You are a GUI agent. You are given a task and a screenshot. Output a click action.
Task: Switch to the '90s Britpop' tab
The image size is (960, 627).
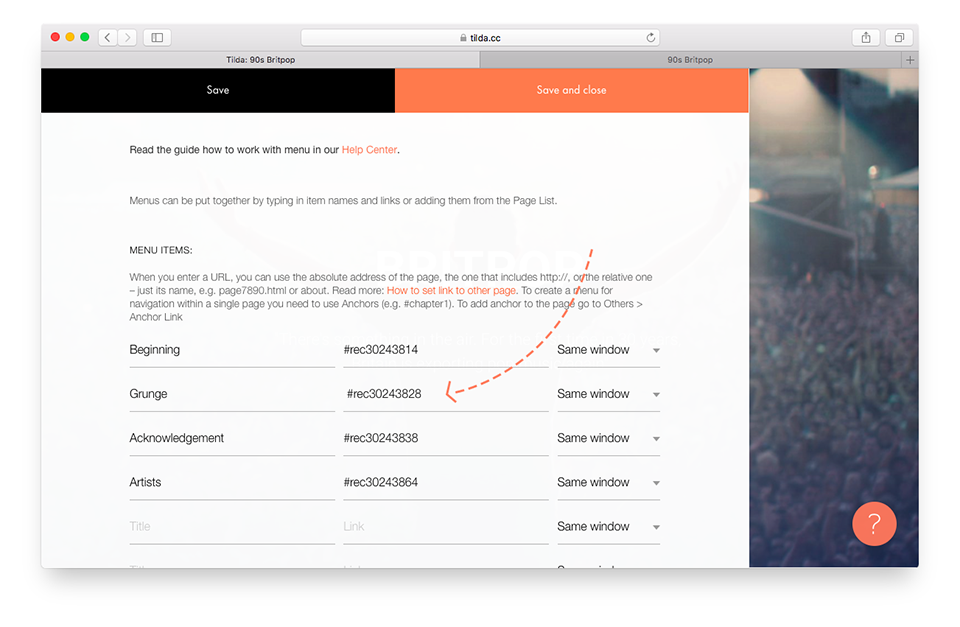[690, 60]
